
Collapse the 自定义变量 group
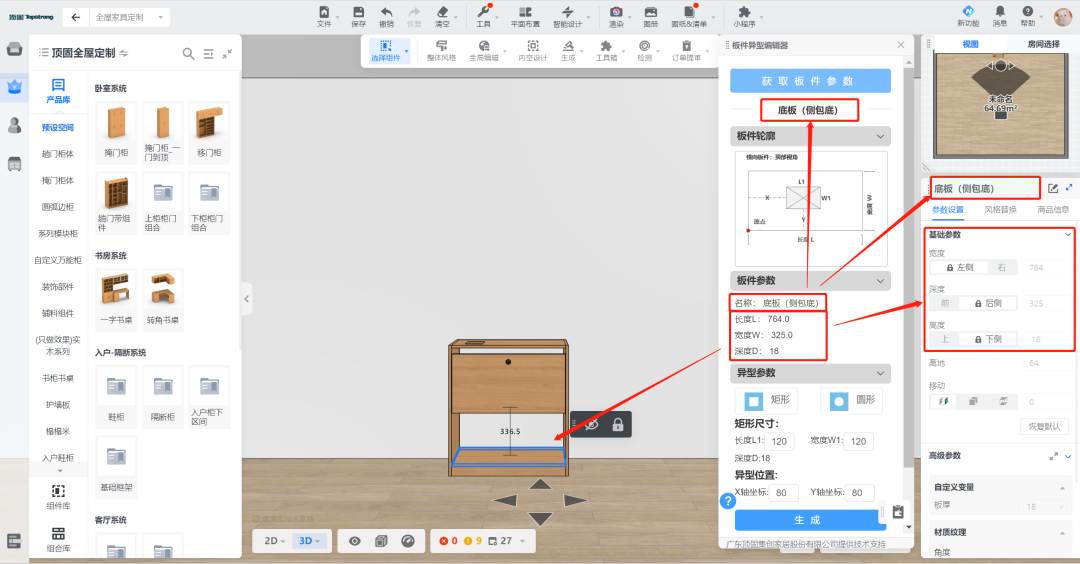(1062, 488)
